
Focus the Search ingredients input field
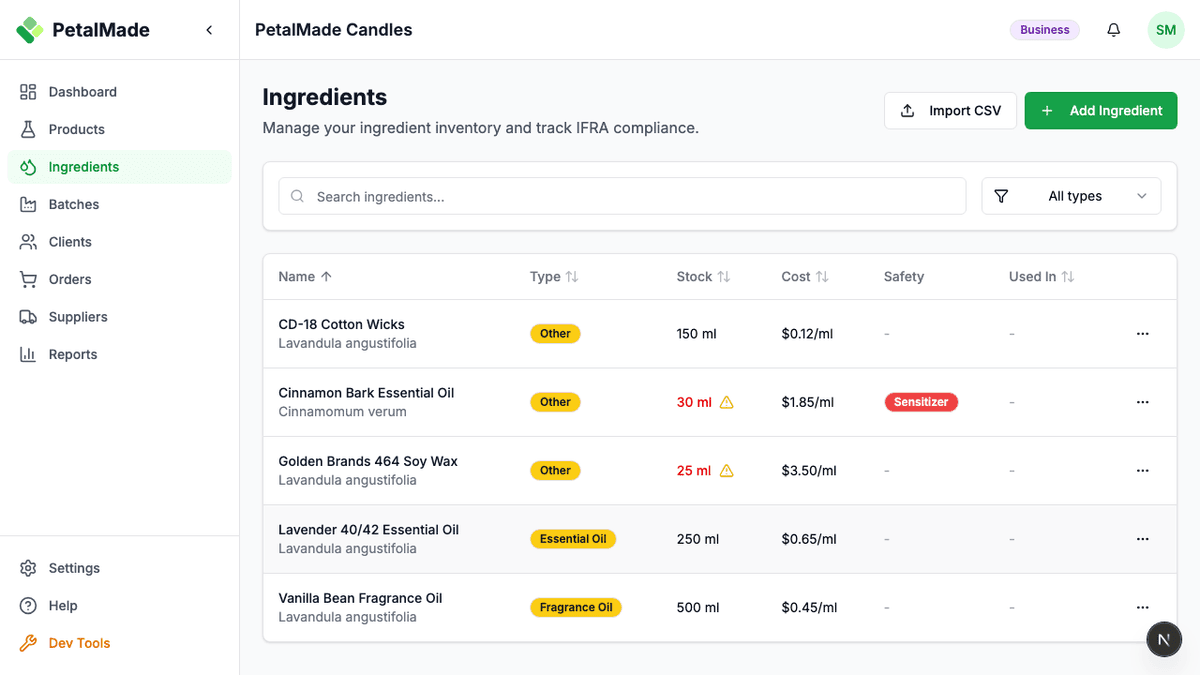tap(622, 196)
